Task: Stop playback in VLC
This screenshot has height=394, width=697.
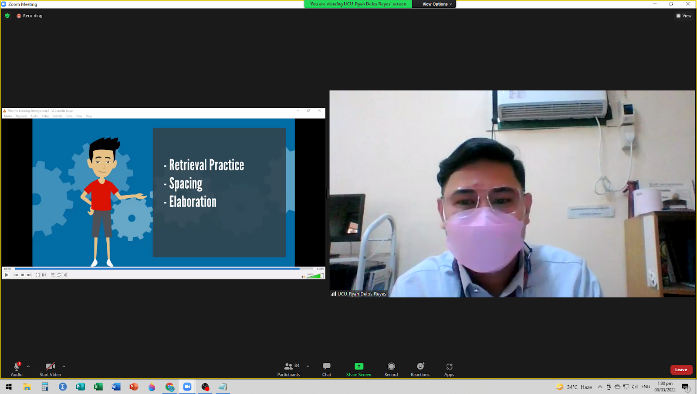Action: (23, 275)
